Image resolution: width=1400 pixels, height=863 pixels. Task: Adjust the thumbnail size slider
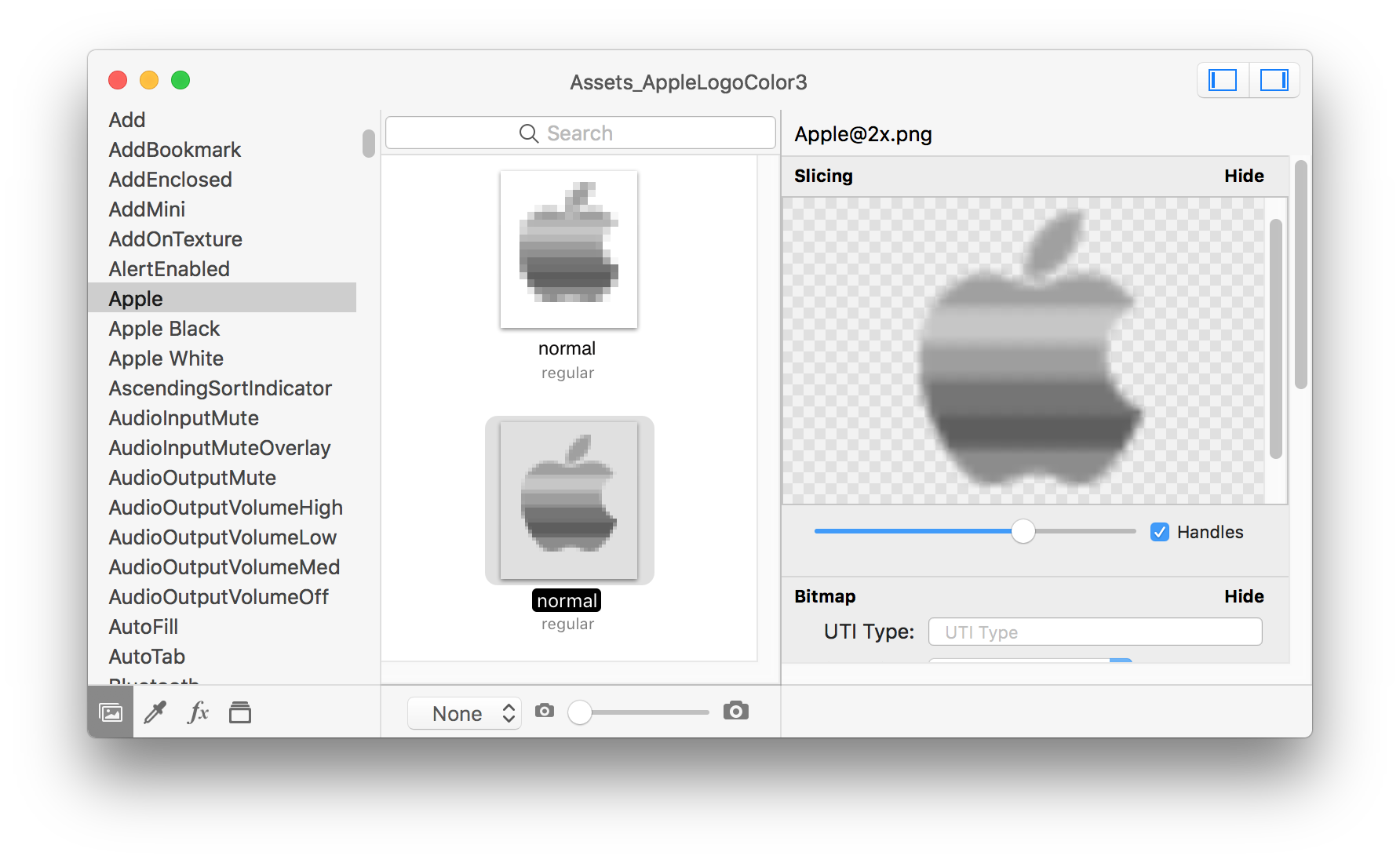click(x=580, y=712)
